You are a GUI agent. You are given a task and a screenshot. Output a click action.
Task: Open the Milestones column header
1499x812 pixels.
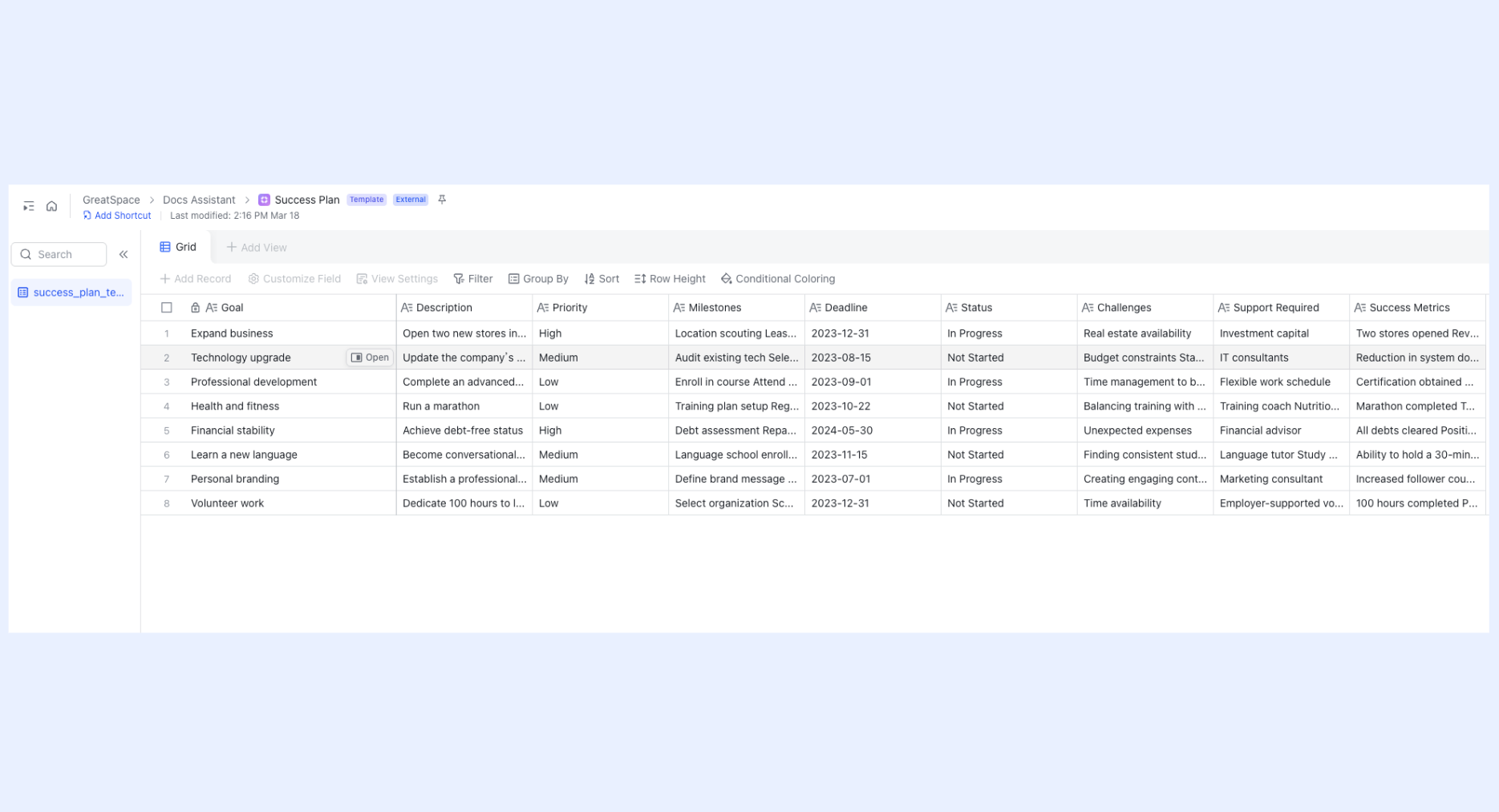737,308
